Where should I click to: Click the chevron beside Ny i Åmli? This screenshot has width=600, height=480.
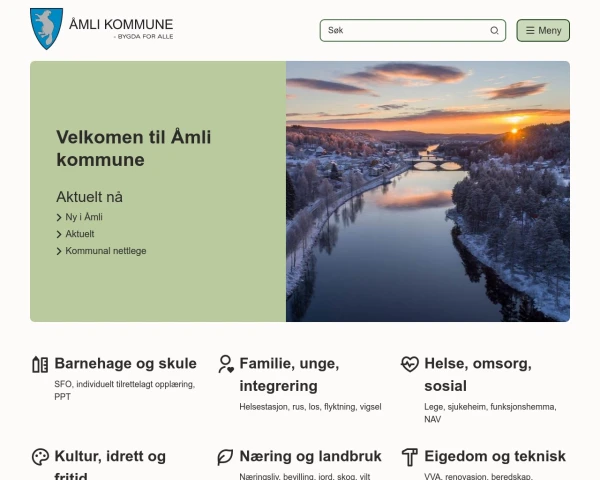click(x=59, y=217)
